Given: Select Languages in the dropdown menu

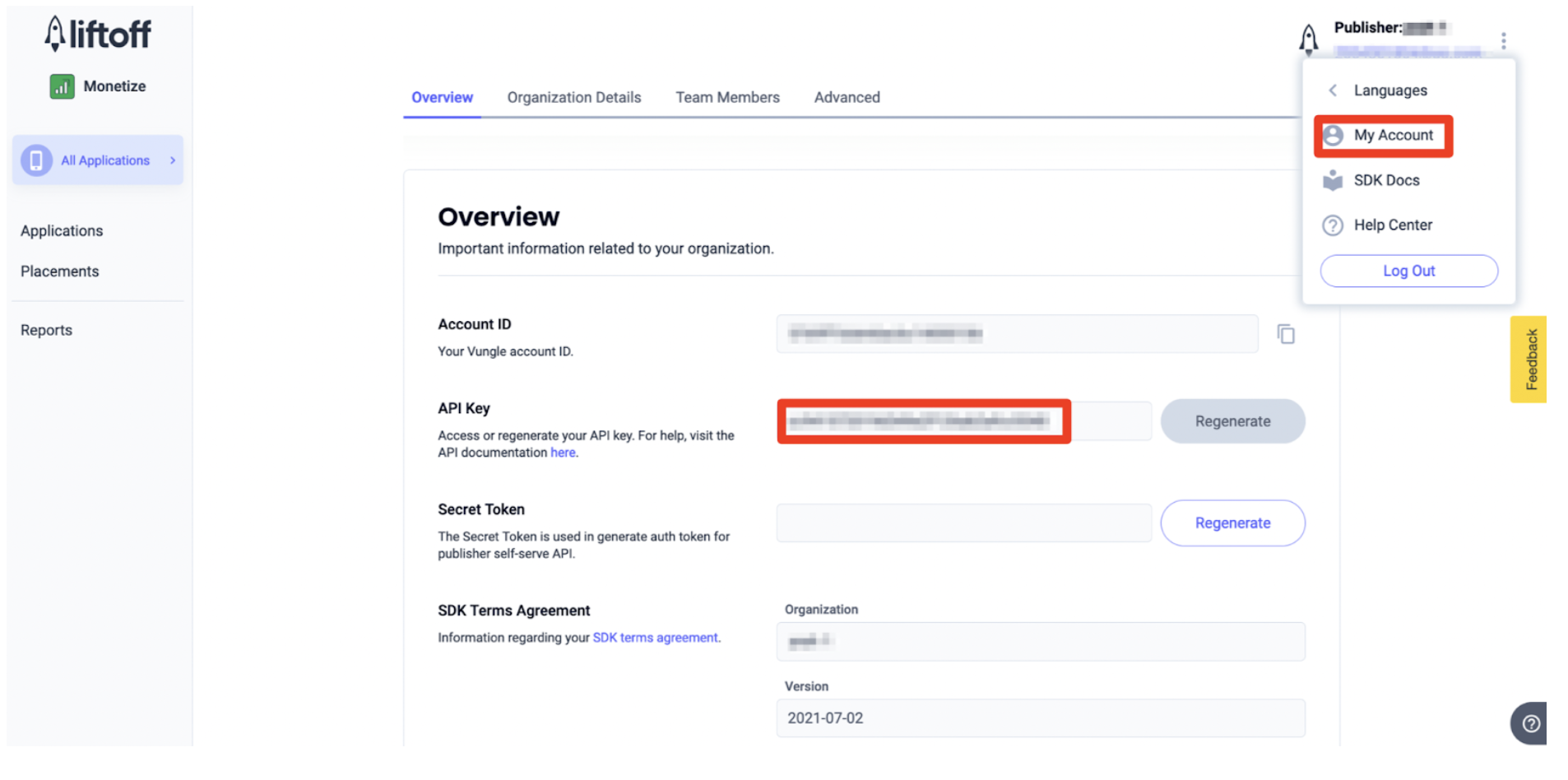Looking at the screenshot, I should pos(1390,91).
